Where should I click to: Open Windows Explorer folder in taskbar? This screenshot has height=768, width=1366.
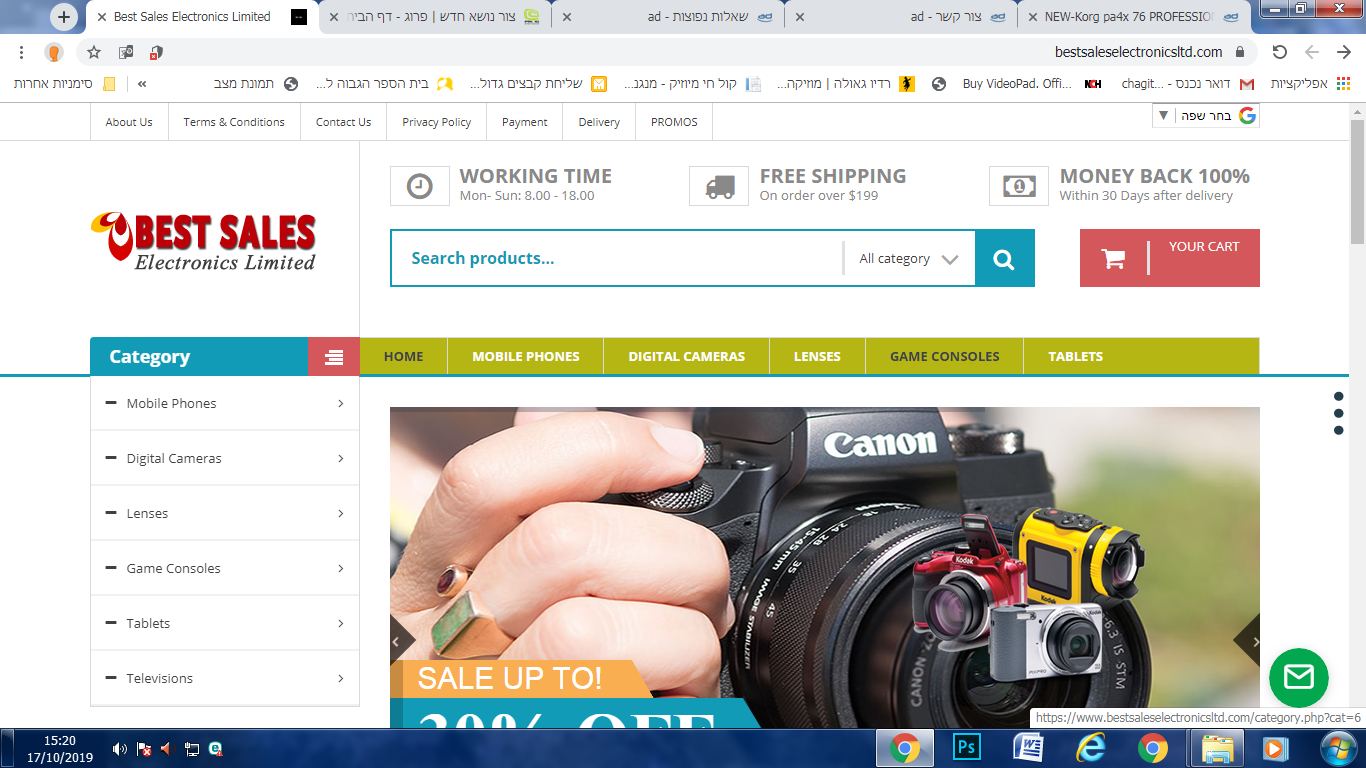coord(1216,748)
